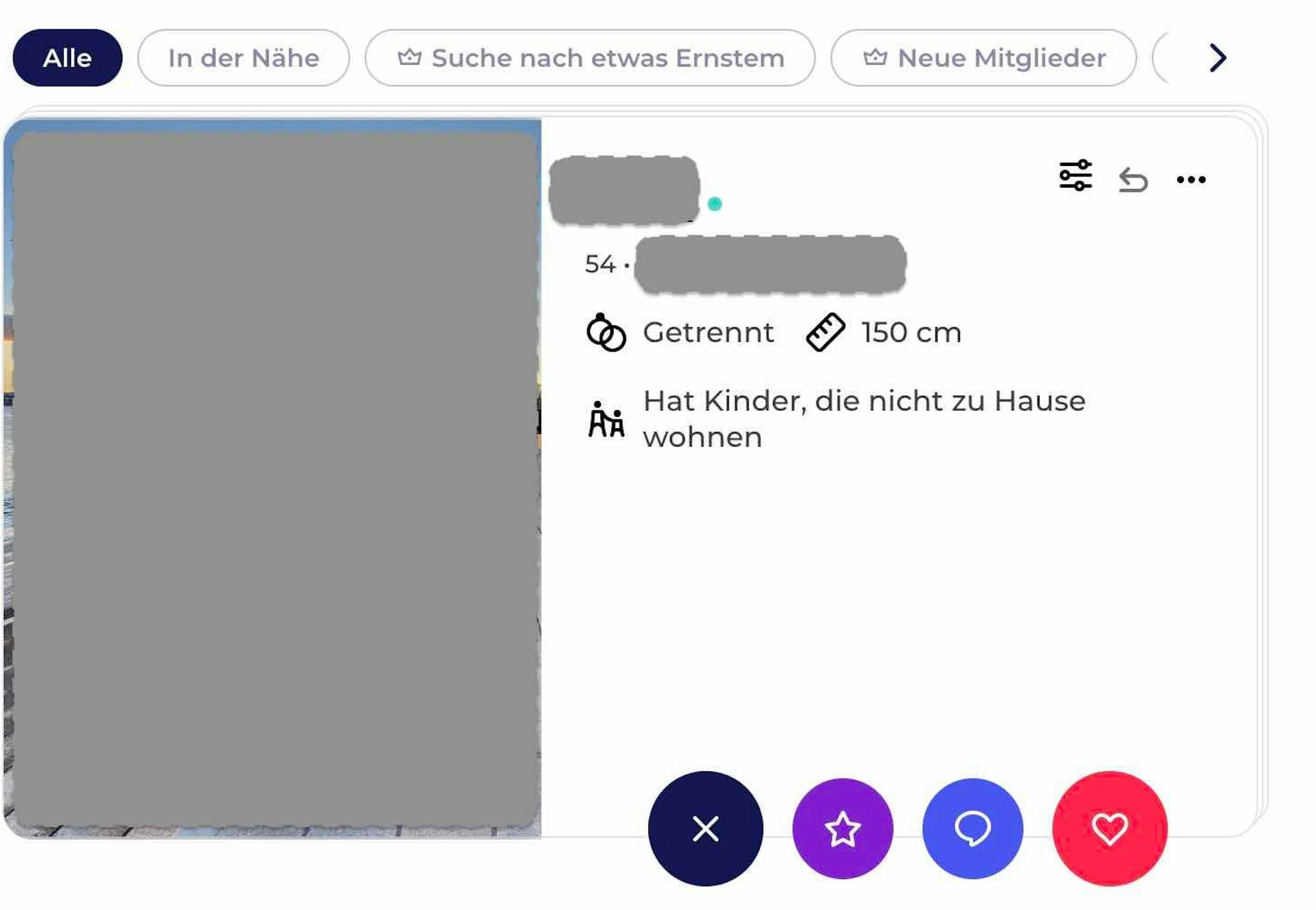Open the blurred profile photo

(x=273, y=478)
